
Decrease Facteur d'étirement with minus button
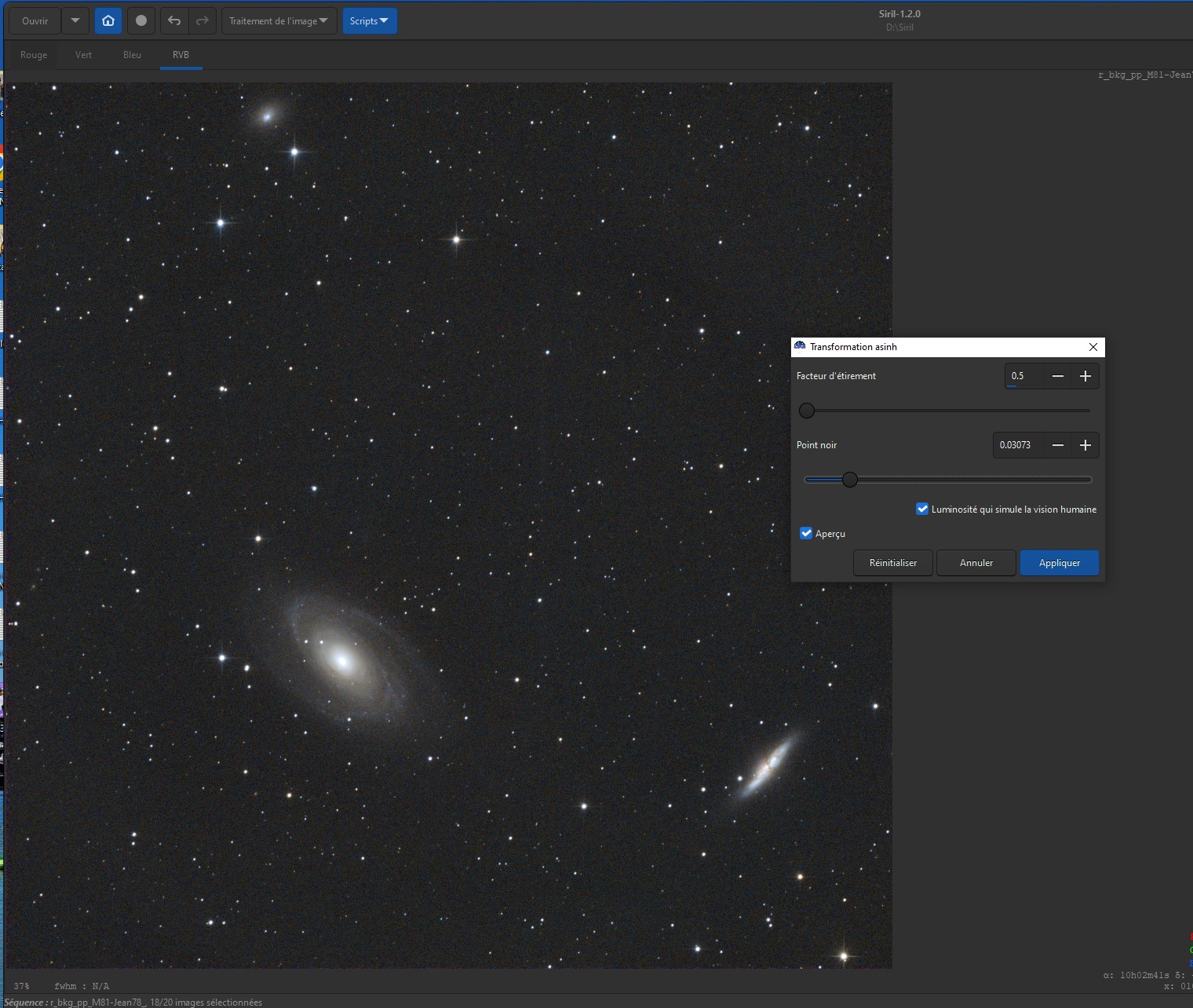click(x=1058, y=377)
